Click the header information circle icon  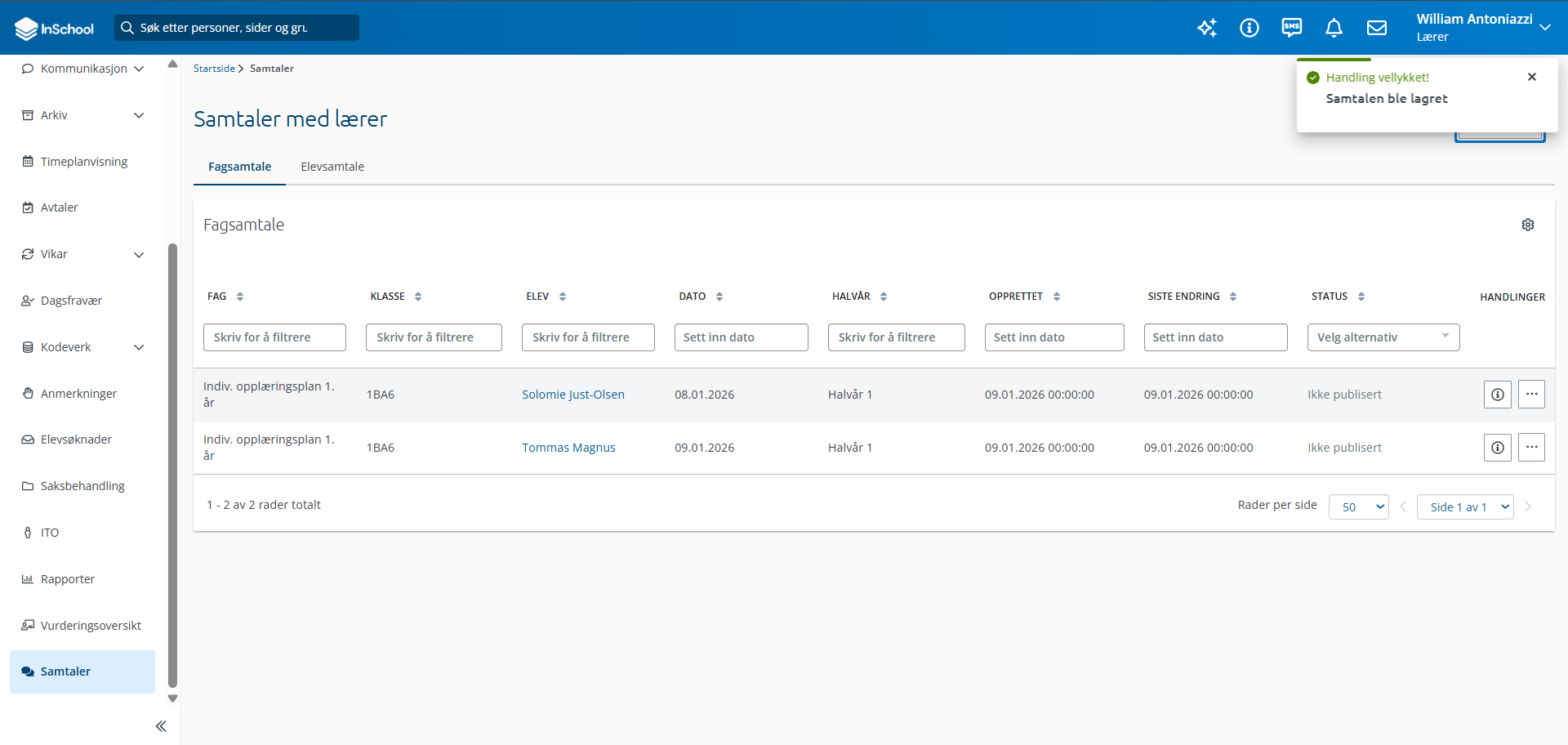1249,28
